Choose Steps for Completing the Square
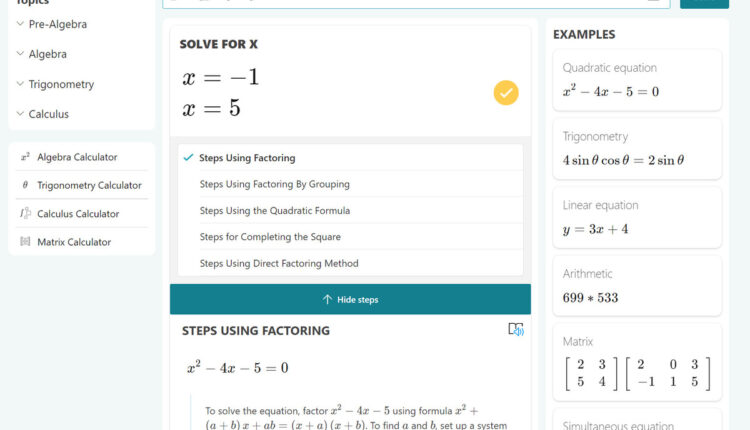 point(270,237)
